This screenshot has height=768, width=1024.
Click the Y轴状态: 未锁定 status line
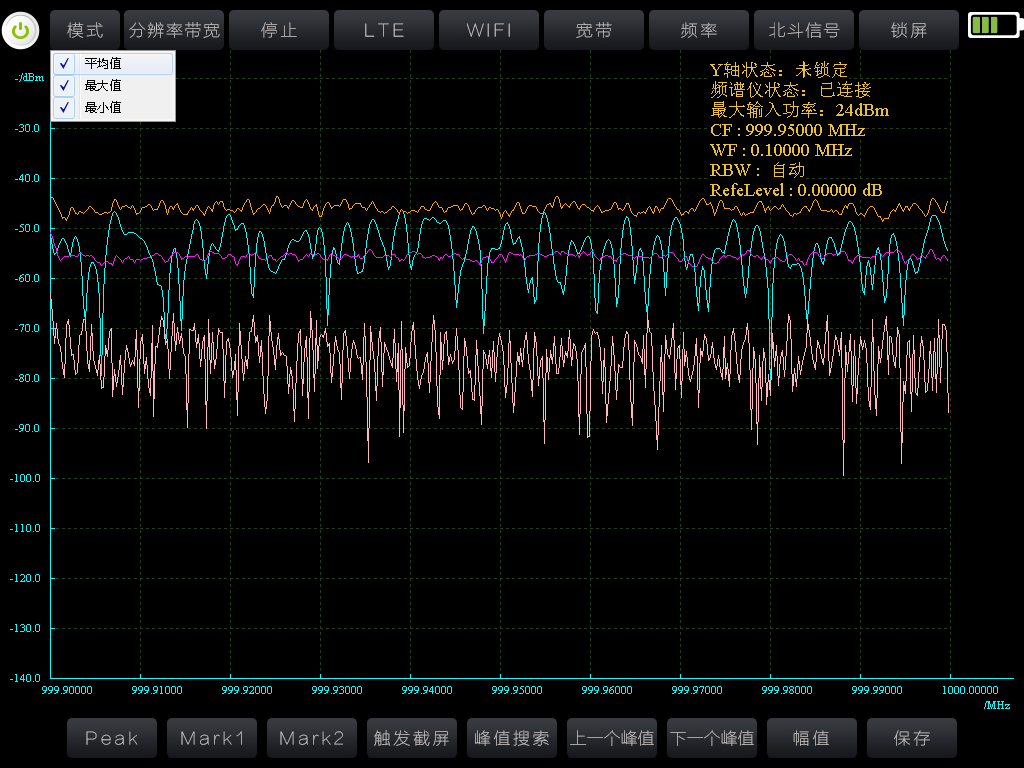click(x=779, y=70)
